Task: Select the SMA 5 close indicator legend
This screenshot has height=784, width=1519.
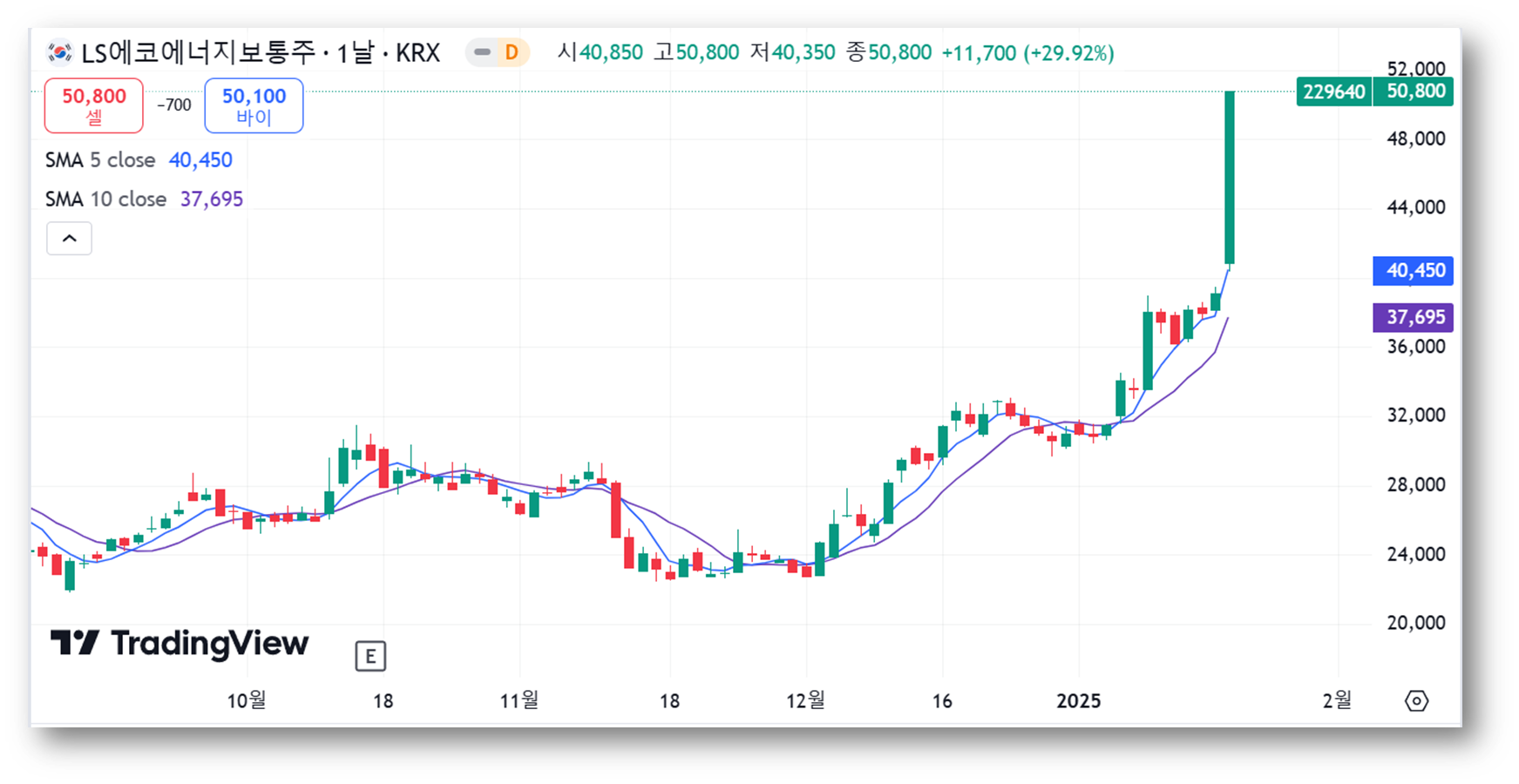Action: [x=139, y=160]
